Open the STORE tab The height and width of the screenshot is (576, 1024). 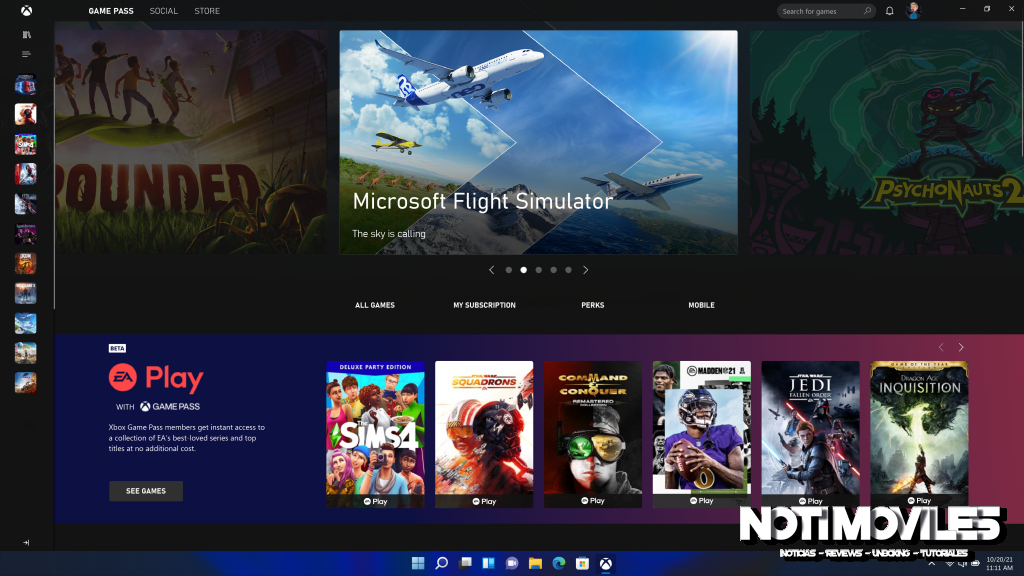click(x=206, y=10)
